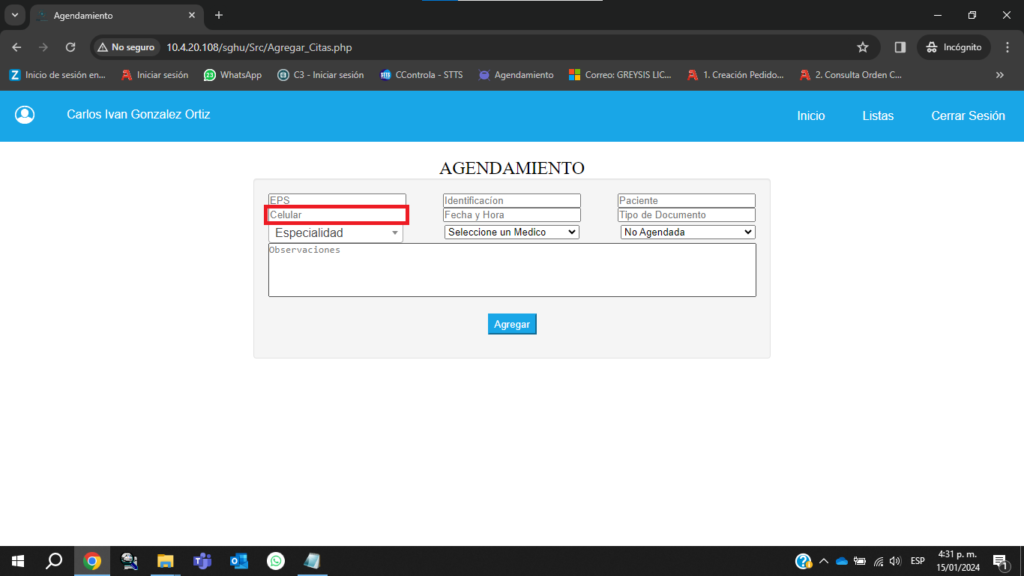
Task: Go to Inicio in the navigation bar
Action: point(810,116)
